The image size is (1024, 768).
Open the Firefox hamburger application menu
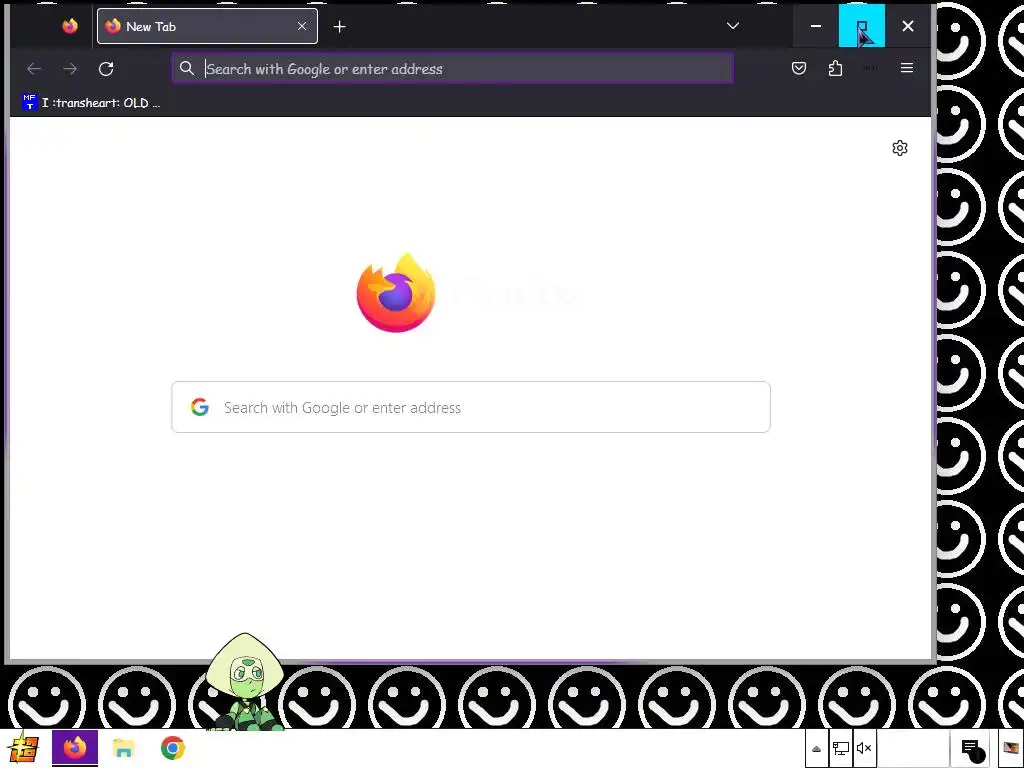pos(906,68)
